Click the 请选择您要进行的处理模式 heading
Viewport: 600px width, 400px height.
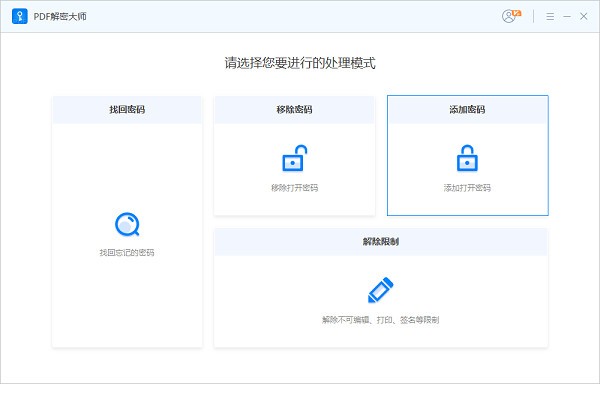pyautogui.click(x=299, y=63)
